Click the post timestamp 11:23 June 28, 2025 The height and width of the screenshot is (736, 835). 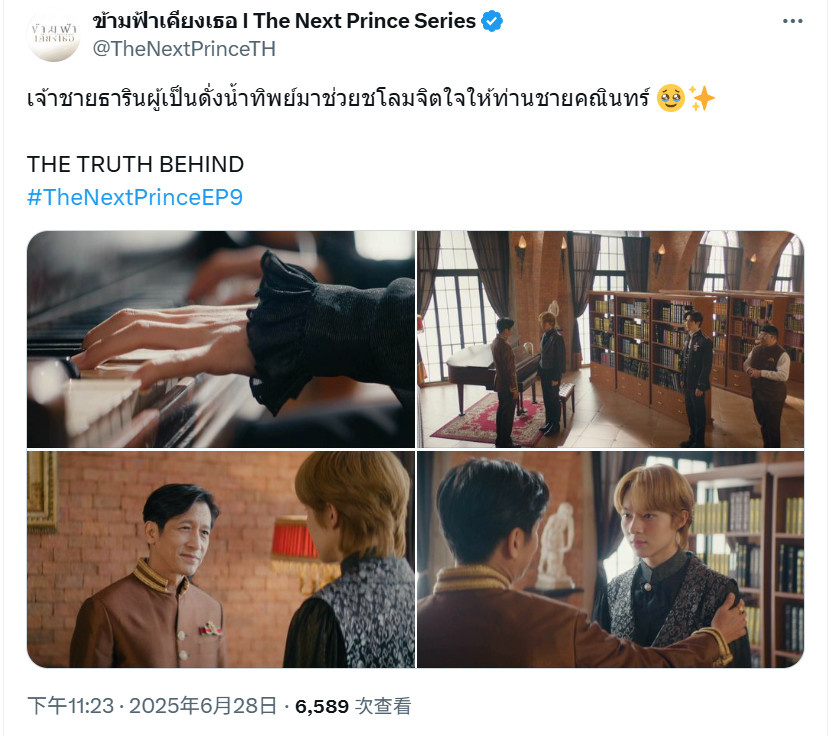coord(152,706)
